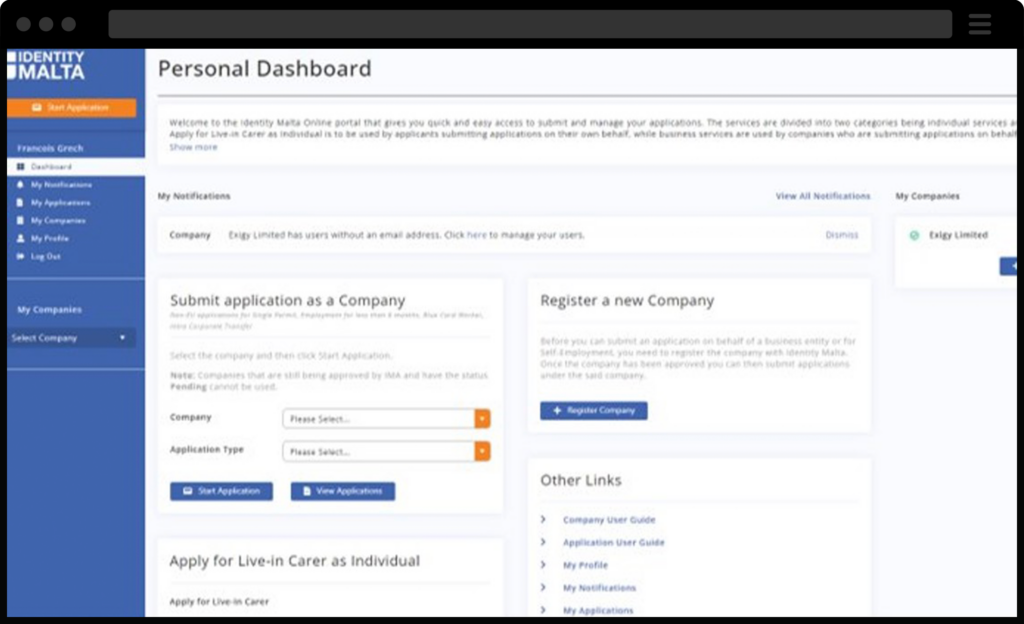Screen dimensions: 1024x624
Task: Click the green check icon beside Exigy Limited
Action: (914, 235)
